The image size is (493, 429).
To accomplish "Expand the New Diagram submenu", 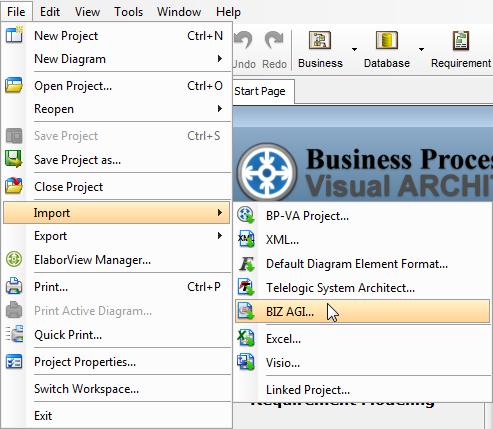I will tap(219, 59).
